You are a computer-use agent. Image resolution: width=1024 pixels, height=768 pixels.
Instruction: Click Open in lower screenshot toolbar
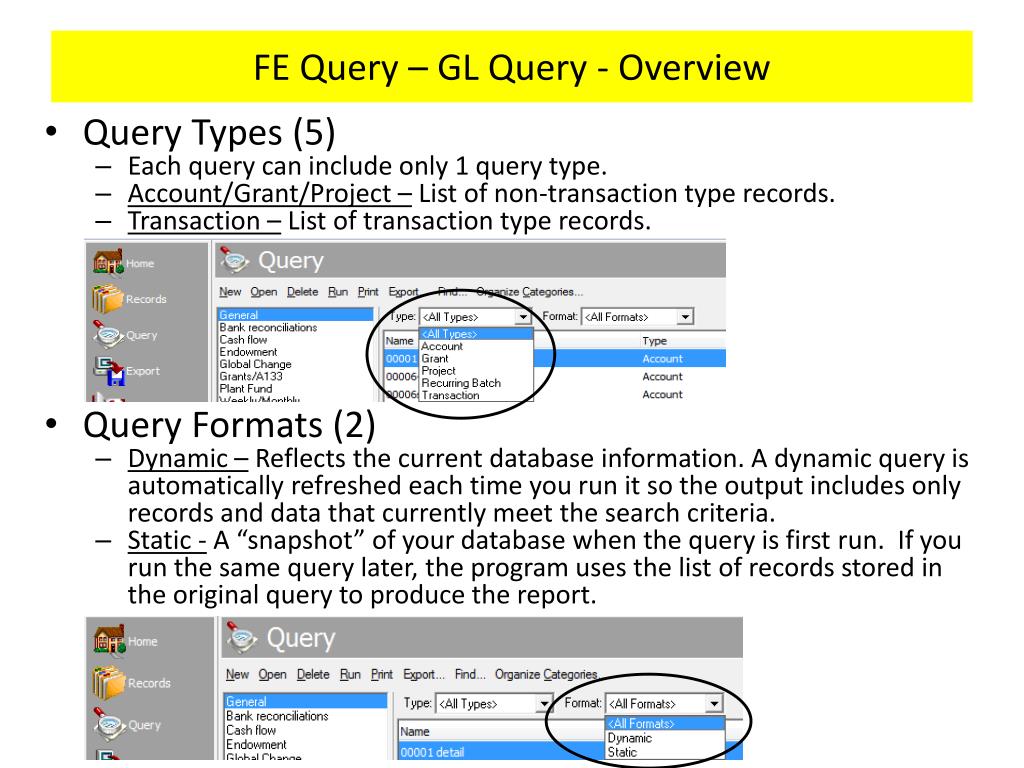coord(272,674)
